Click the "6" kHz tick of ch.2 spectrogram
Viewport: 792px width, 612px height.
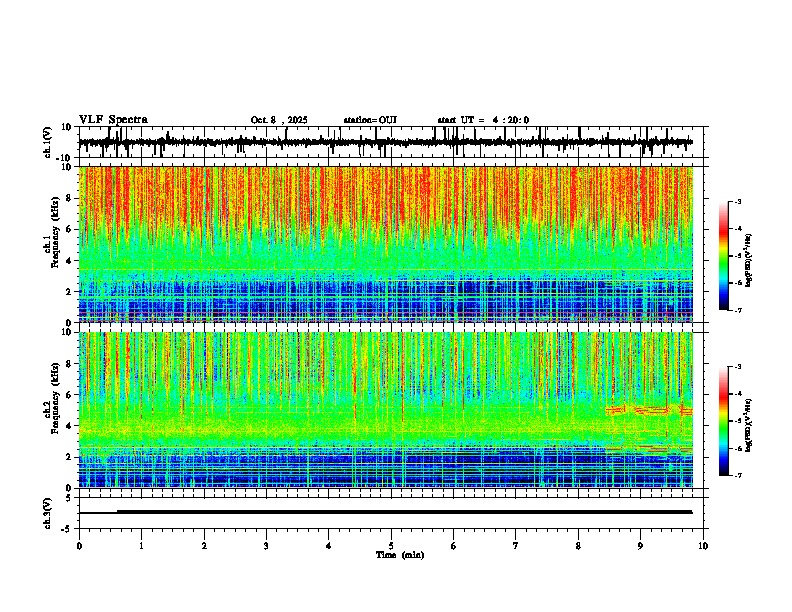pyautogui.click(x=69, y=395)
